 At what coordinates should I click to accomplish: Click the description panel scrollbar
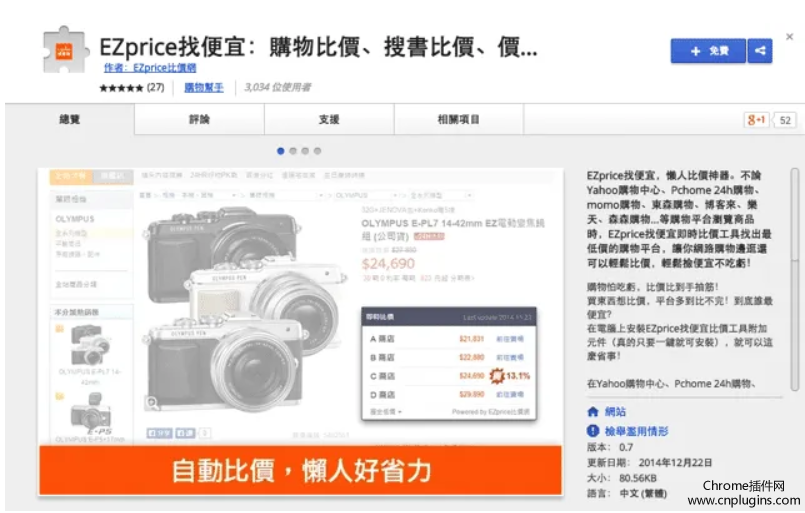795,280
